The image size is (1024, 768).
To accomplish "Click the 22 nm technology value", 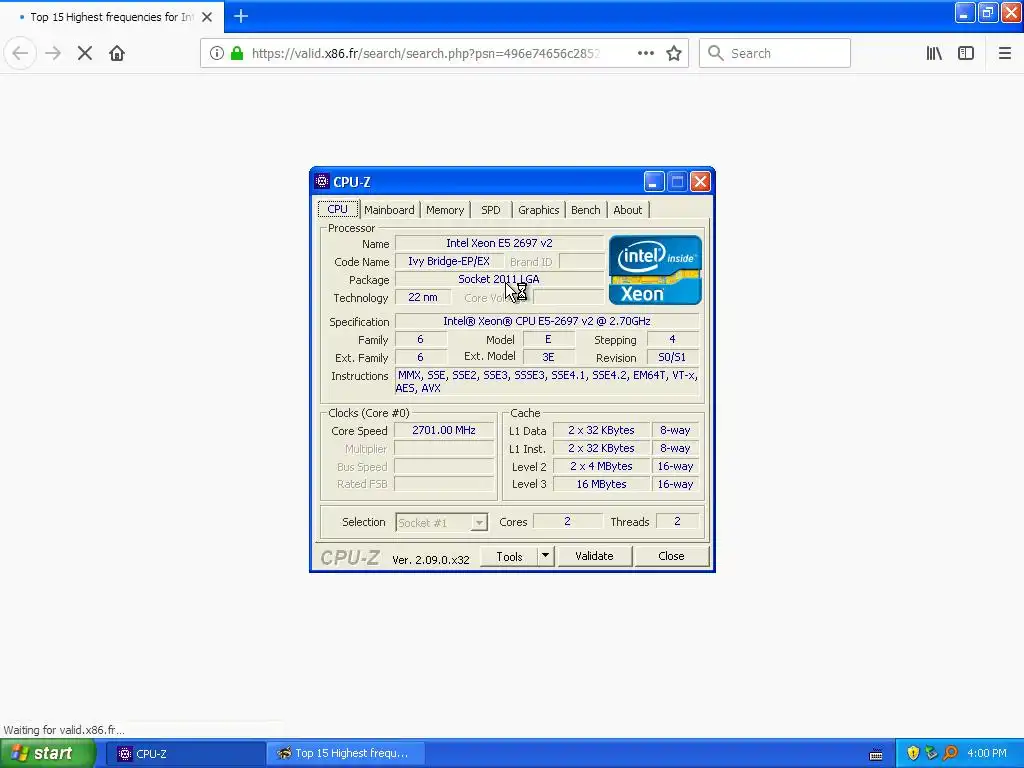I will tap(423, 297).
